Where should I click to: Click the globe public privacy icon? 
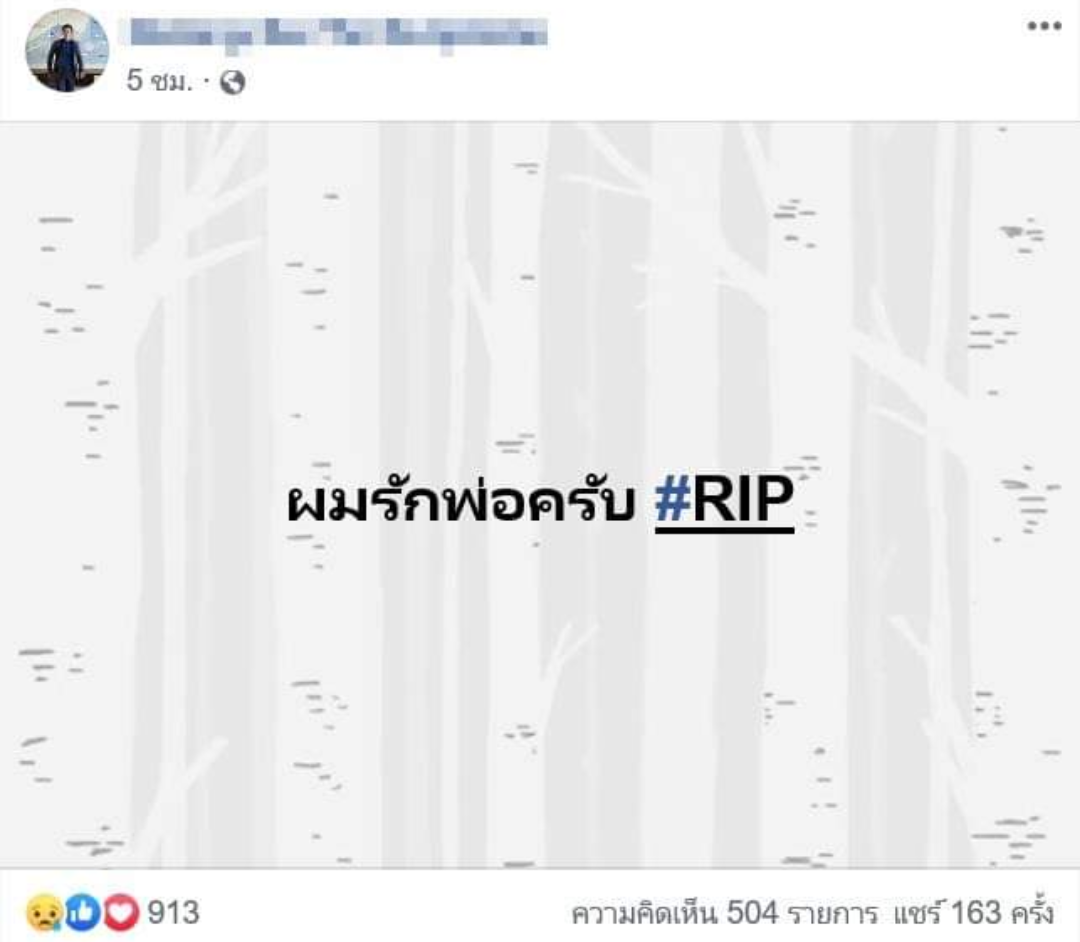[233, 82]
